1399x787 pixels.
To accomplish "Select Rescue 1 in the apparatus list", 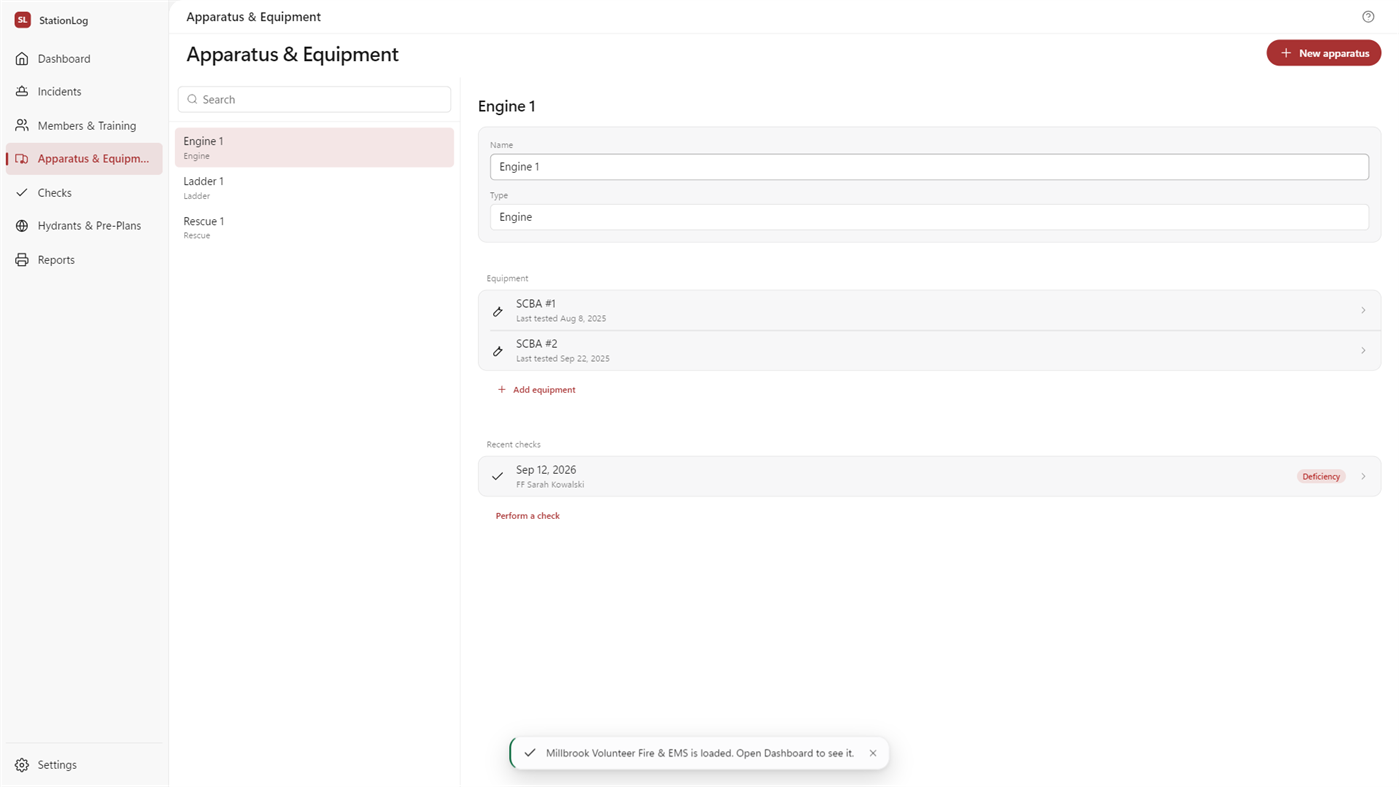I will 314,228.
